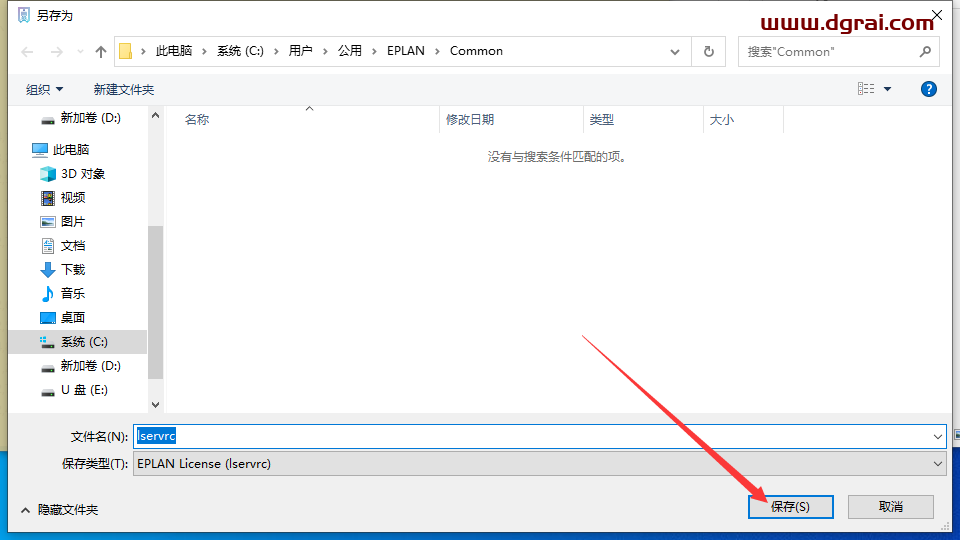Change the view layout icon

coord(866,89)
